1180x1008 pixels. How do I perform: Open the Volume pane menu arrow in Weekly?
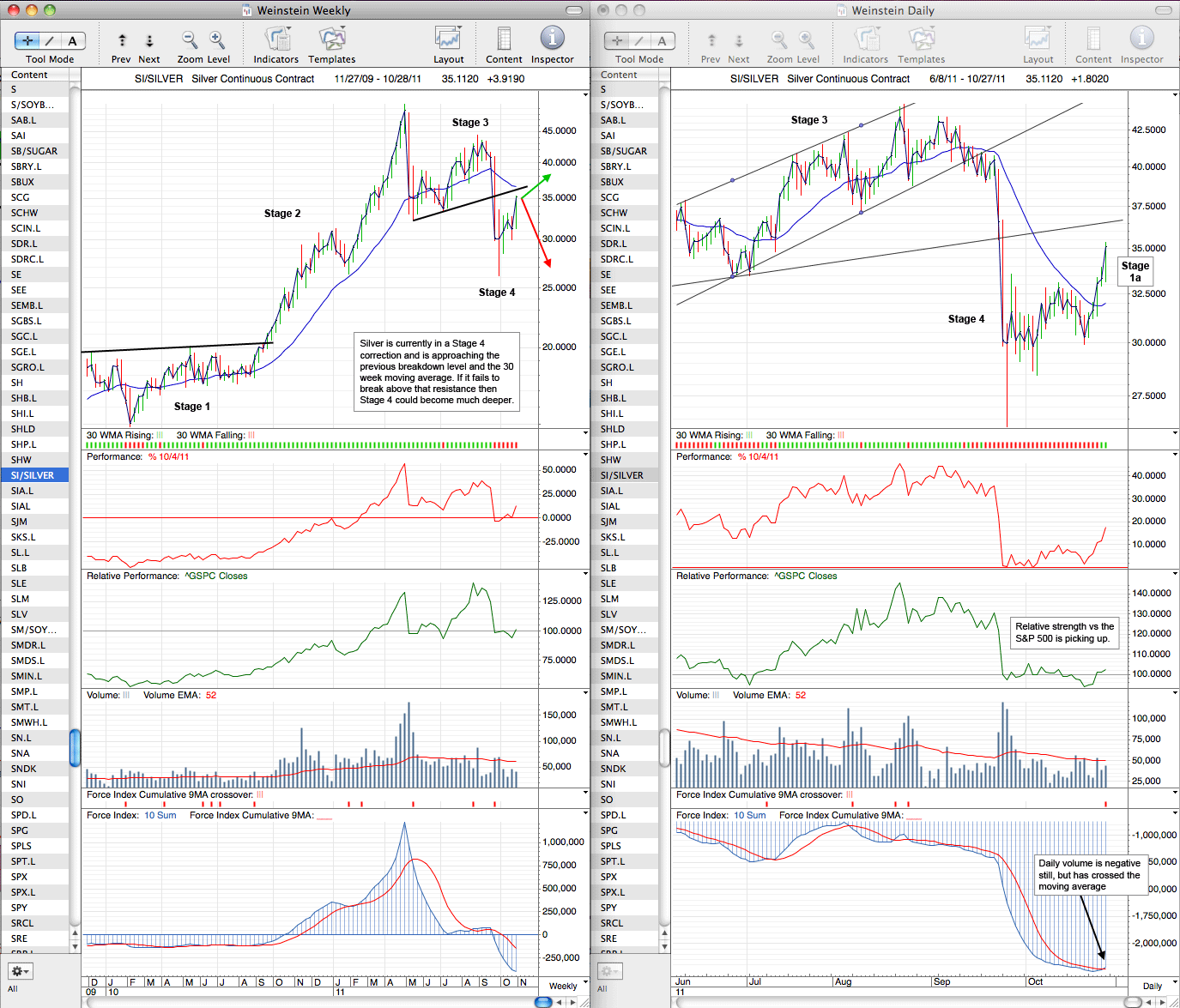coord(585,693)
